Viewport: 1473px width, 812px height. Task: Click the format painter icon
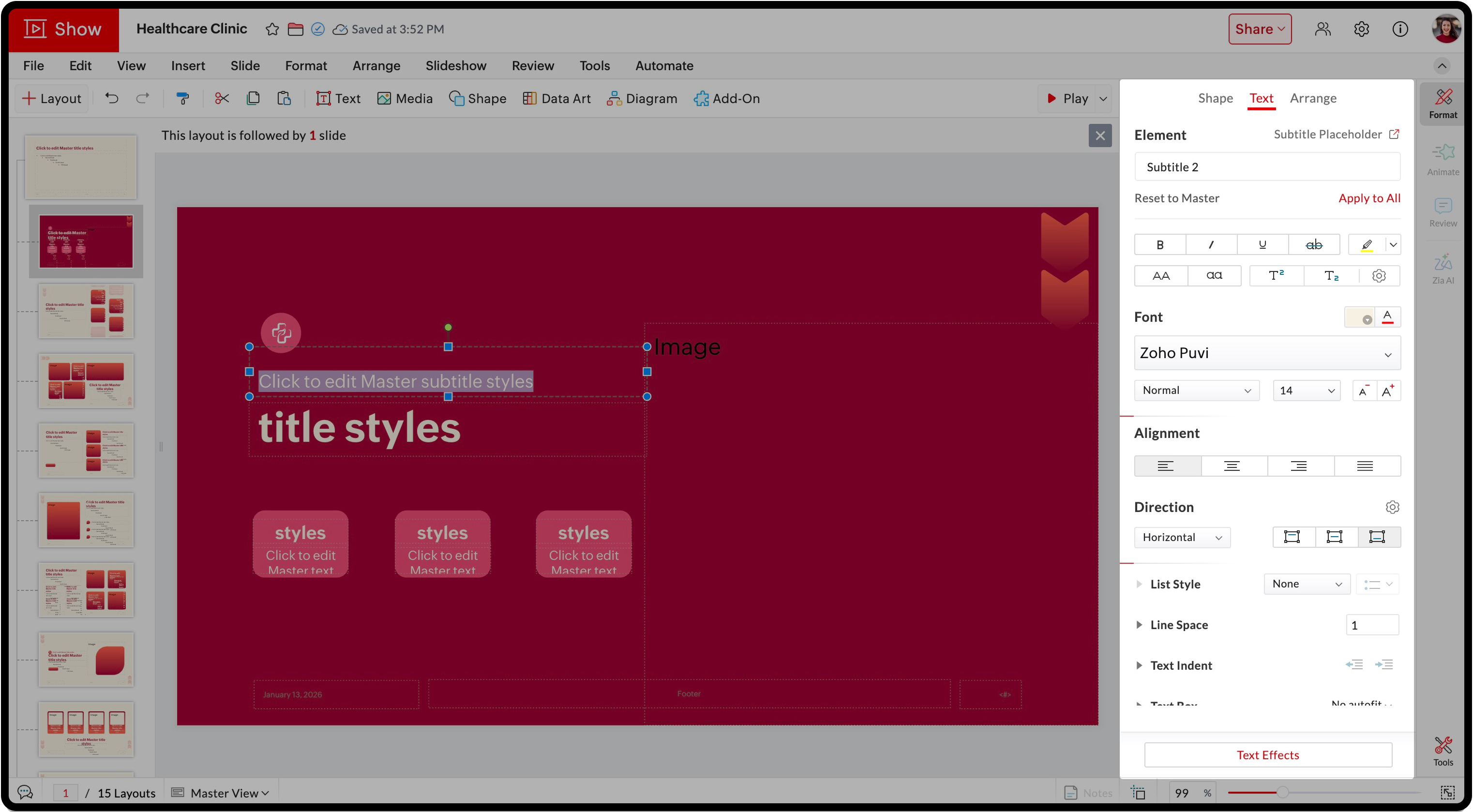pos(182,98)
